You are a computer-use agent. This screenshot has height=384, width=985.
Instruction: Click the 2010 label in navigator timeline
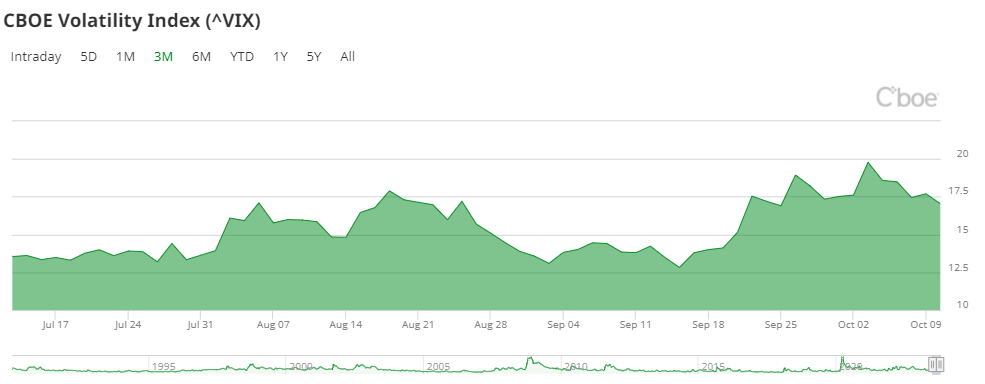tap(575, 366)
